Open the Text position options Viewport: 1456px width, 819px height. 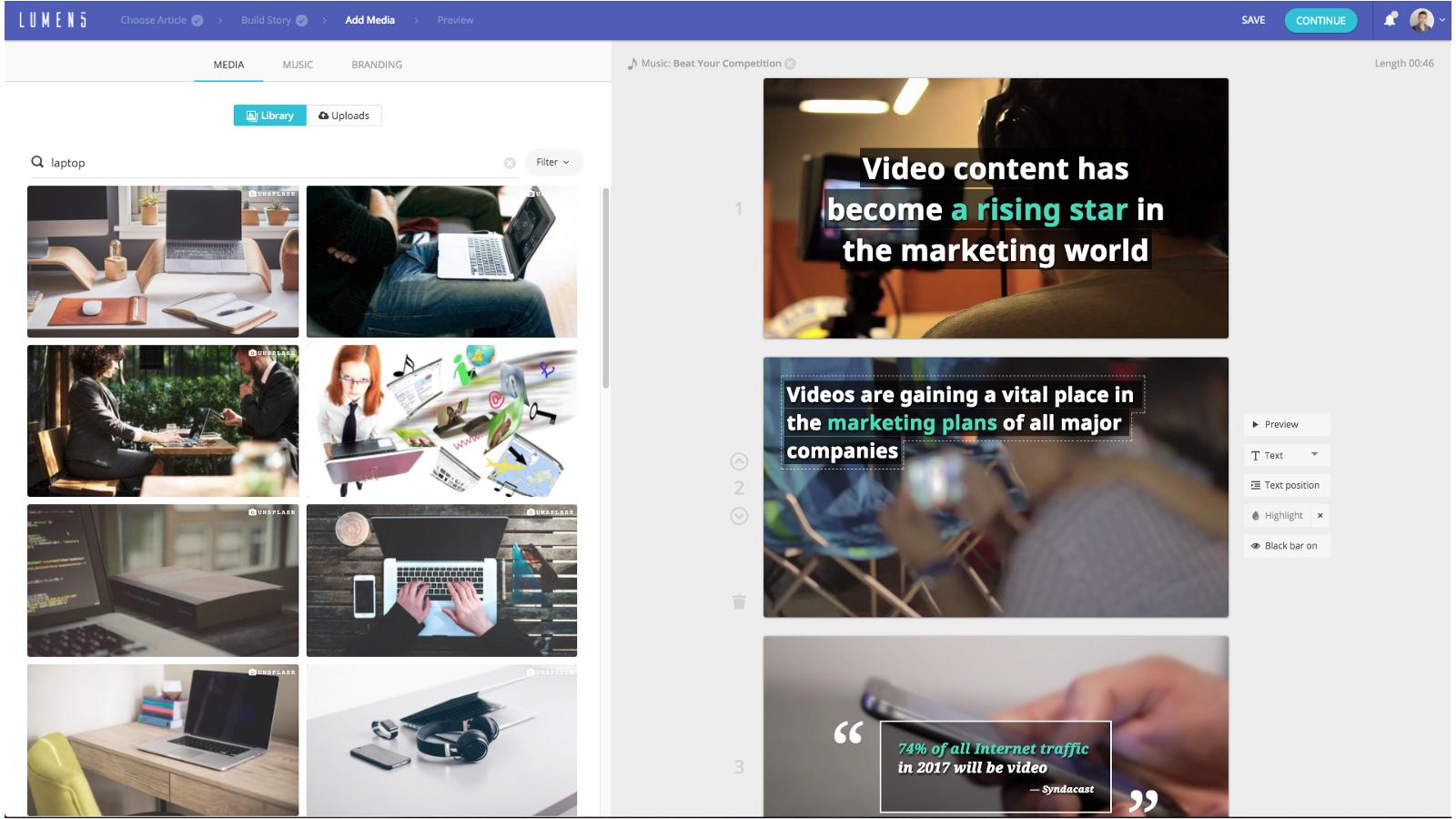pyautogui.click(x=1287, y=485)
